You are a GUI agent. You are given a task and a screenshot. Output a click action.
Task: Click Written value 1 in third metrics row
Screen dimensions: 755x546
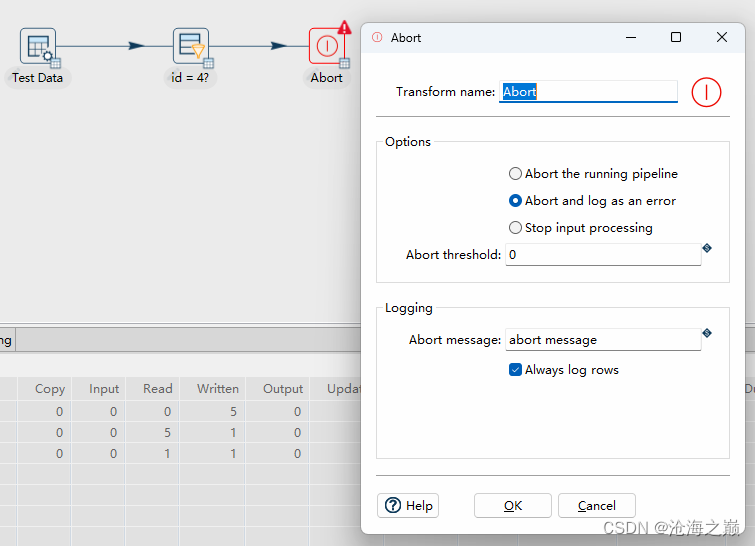(x=233, y=454)
